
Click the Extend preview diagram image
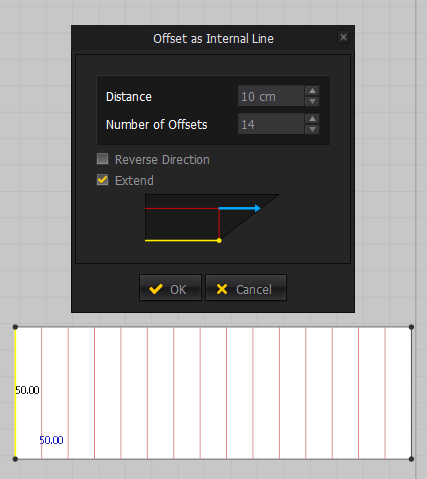pyautogui.click(x=212, y=218)
